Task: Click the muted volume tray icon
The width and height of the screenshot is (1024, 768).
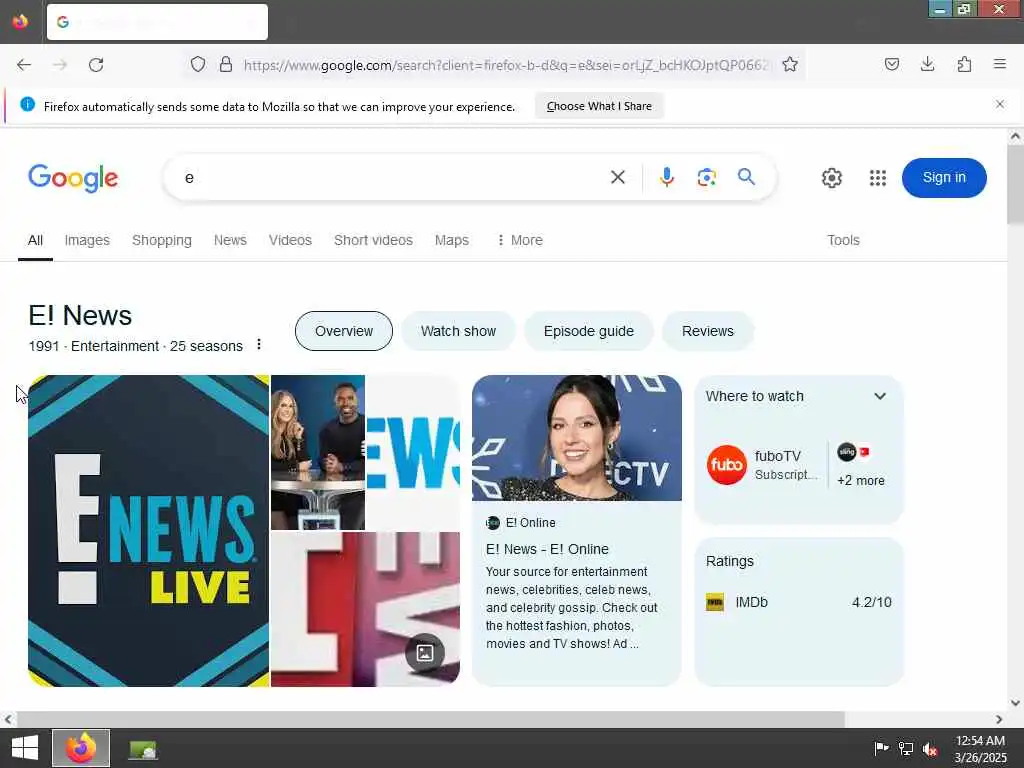Action: 930,748
